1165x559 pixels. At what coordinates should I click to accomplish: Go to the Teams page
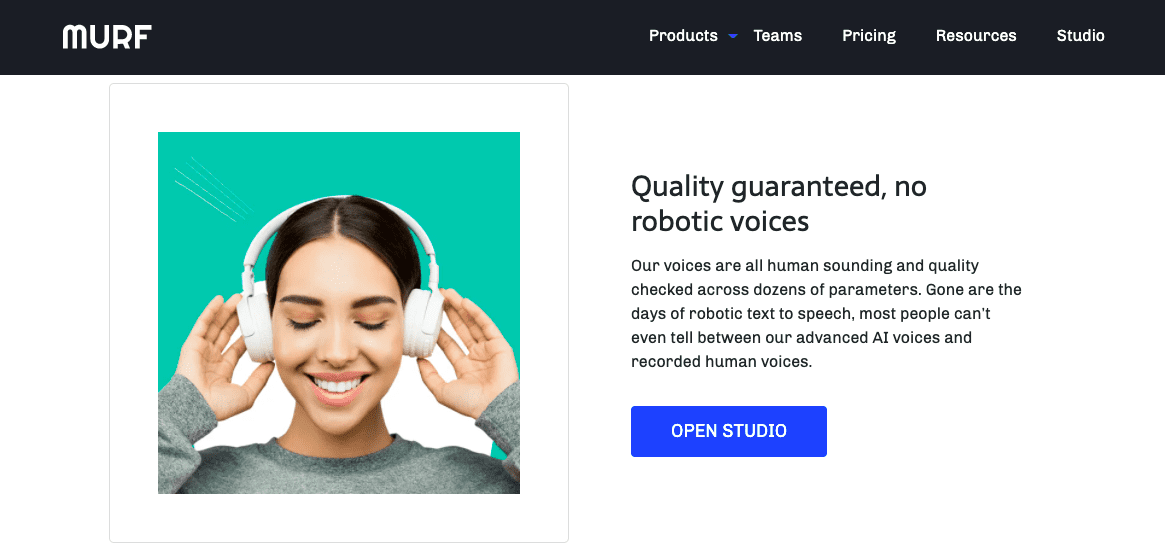point(777,36)
